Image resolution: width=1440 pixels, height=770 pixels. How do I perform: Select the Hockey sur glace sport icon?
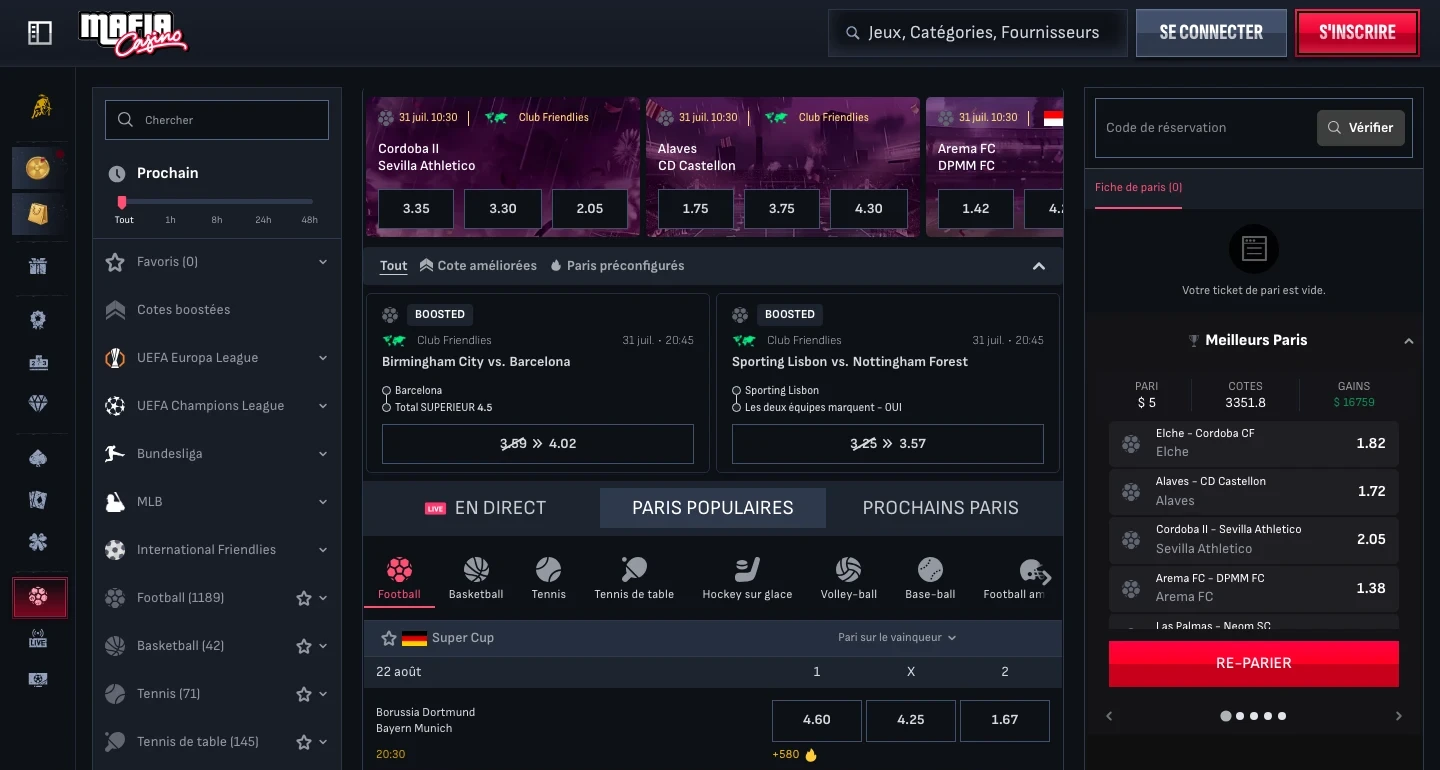[x=747, y=579]
